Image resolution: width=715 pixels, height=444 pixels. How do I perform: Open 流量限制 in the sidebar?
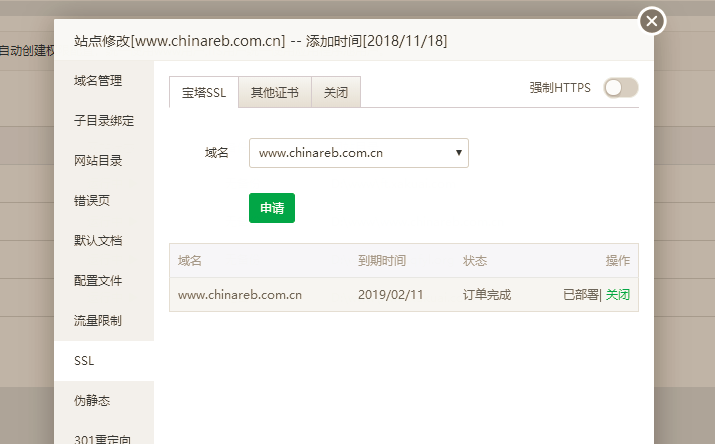click(x=104, y=321)
